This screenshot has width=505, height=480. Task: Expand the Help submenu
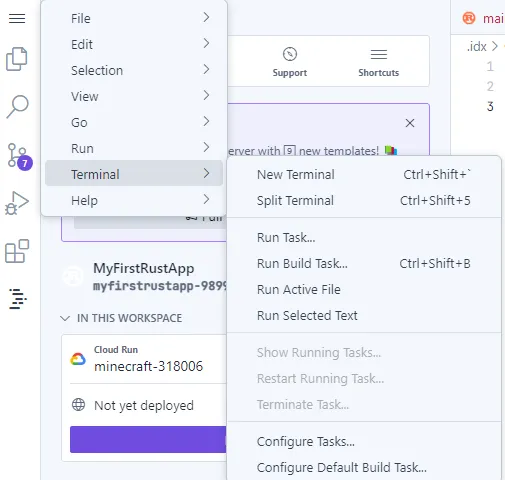(134, 200)
